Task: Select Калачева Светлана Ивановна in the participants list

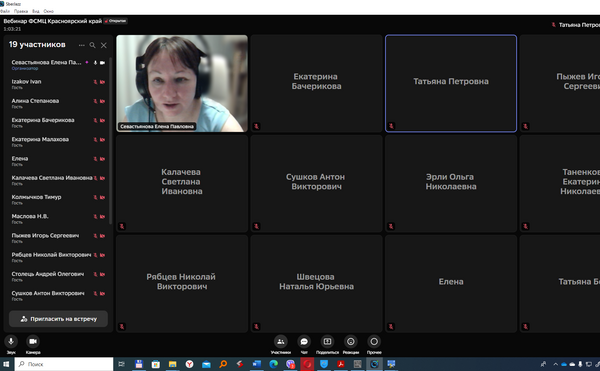Action: 57,180
